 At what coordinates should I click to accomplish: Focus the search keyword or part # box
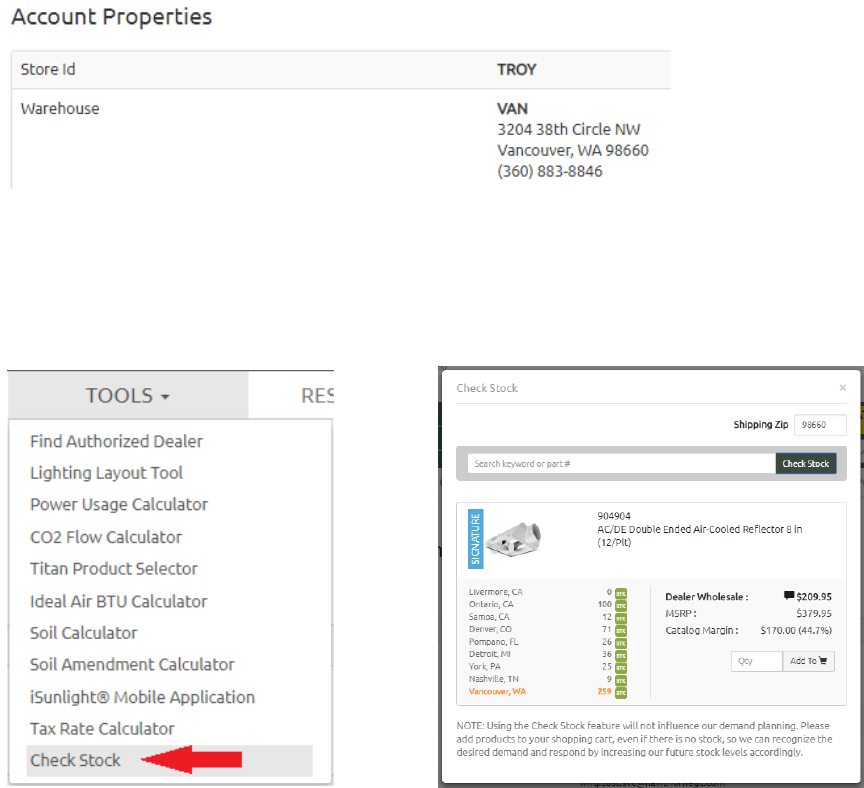(622, 463)
